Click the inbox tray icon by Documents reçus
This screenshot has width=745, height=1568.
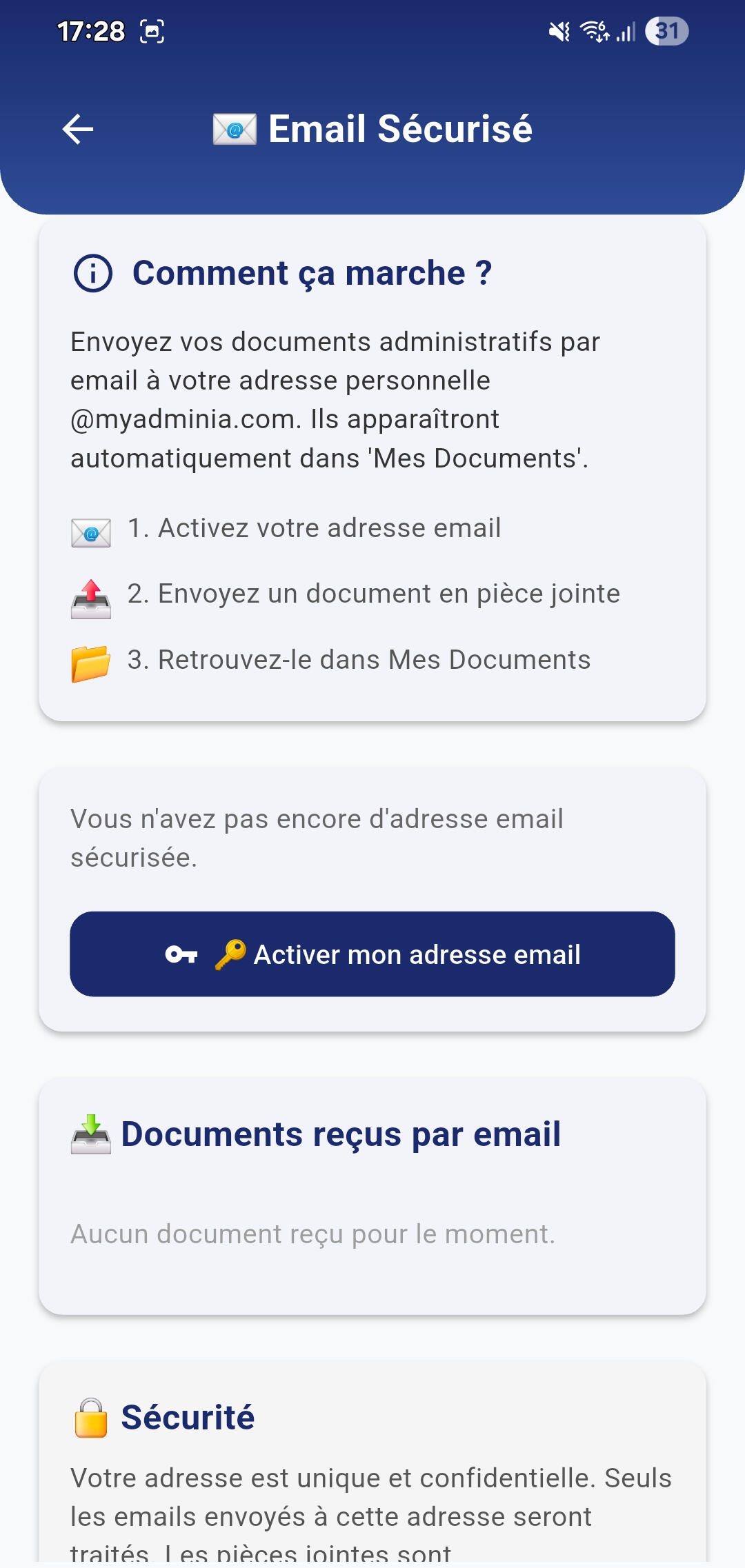[x=91, y=1134]
